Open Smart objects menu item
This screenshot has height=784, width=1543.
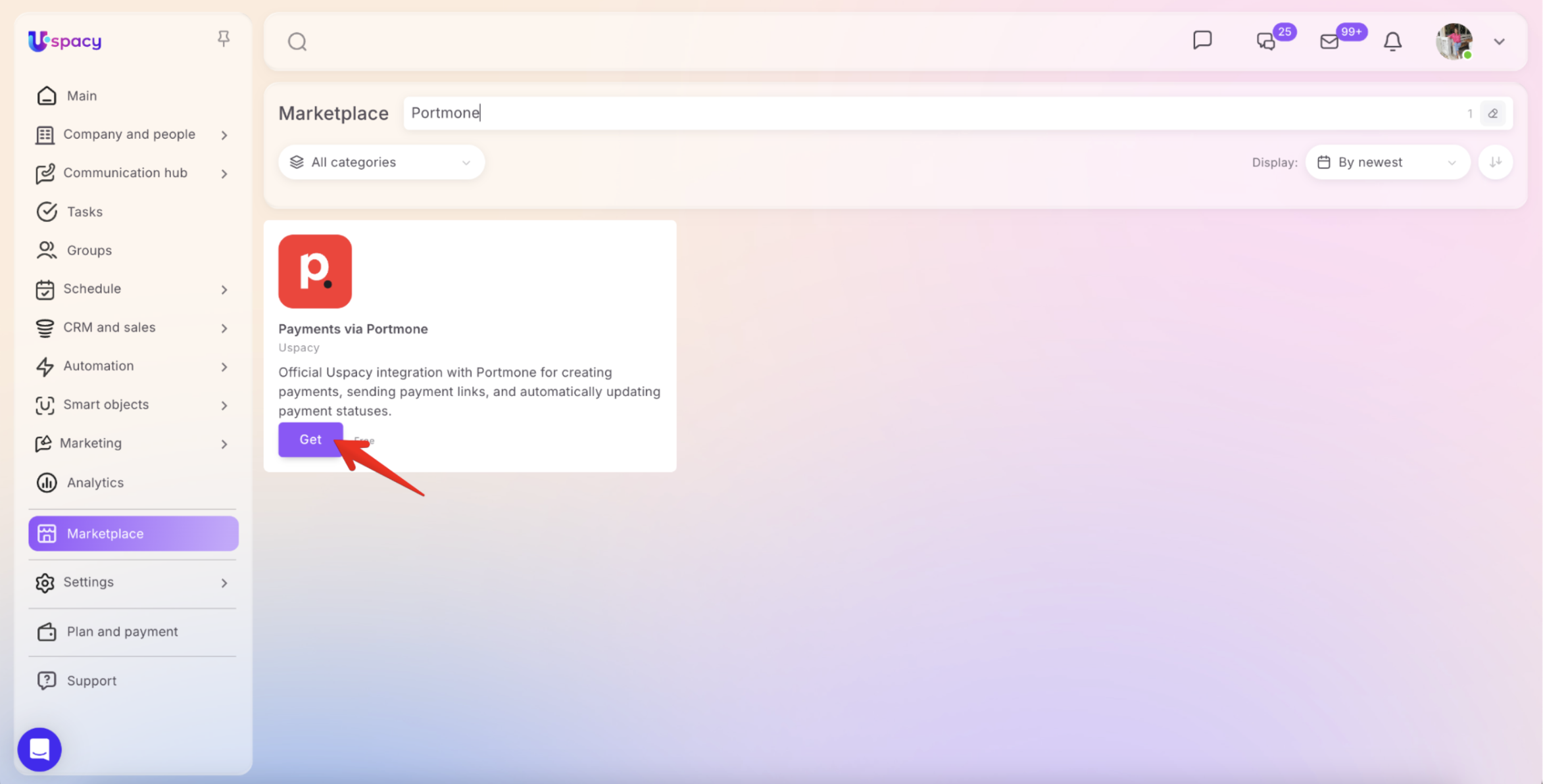[x=106, y=404]
